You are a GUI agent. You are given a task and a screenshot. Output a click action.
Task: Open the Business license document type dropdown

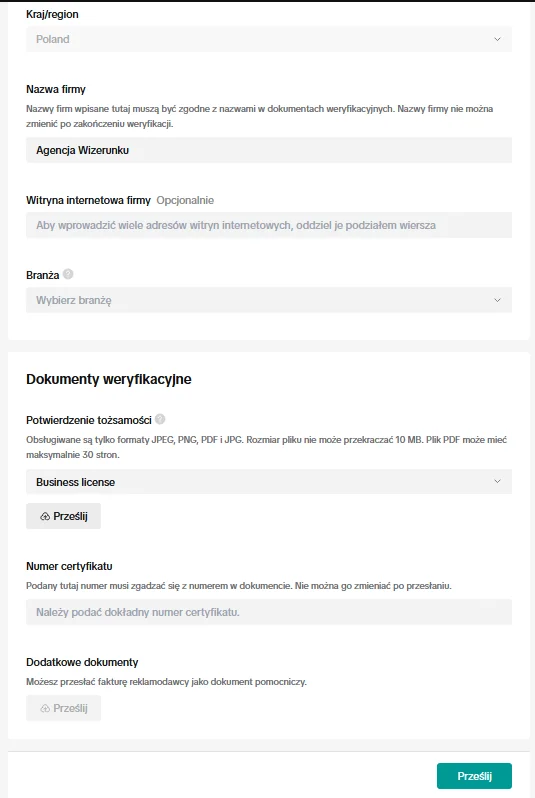click(x=269, y=481)
